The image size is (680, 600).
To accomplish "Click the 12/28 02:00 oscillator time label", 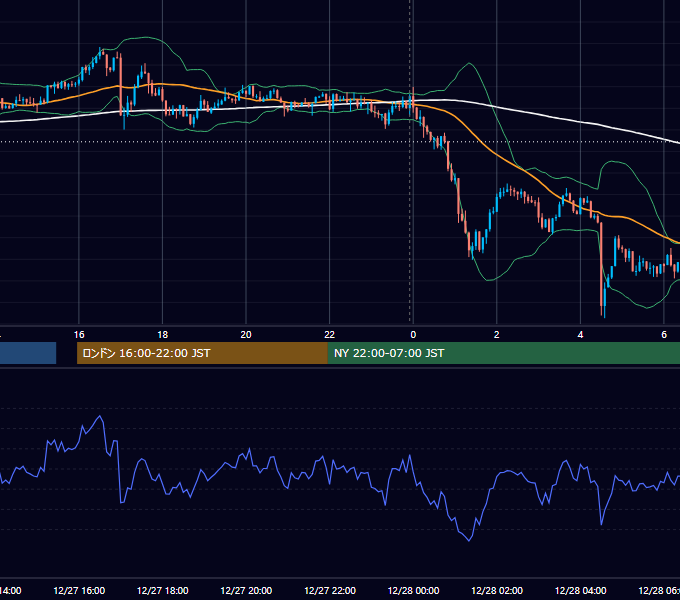I will 497,590.
